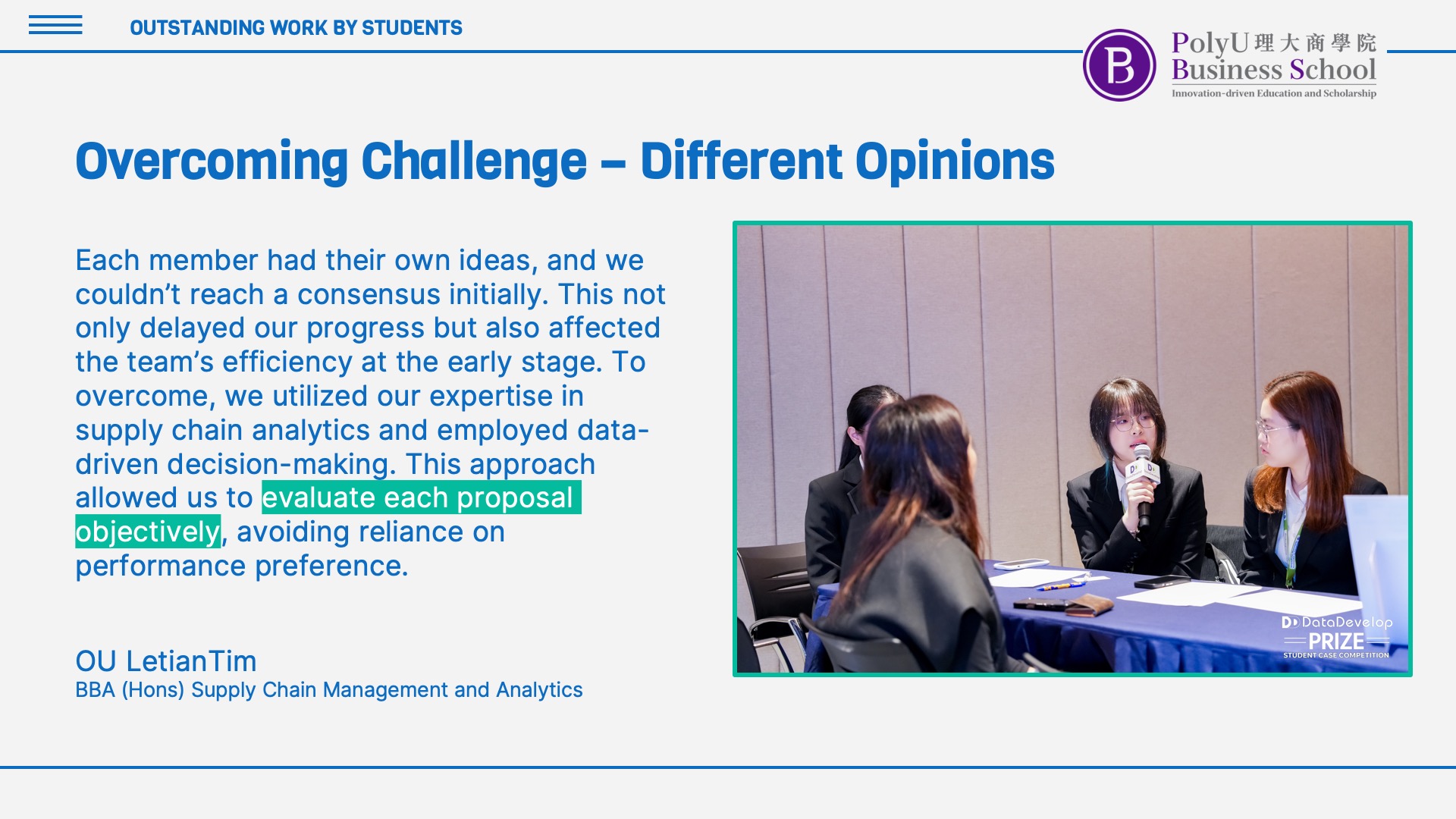Click the student name "OU LetianTim"

pyautogui.click(x=166, y=661)
